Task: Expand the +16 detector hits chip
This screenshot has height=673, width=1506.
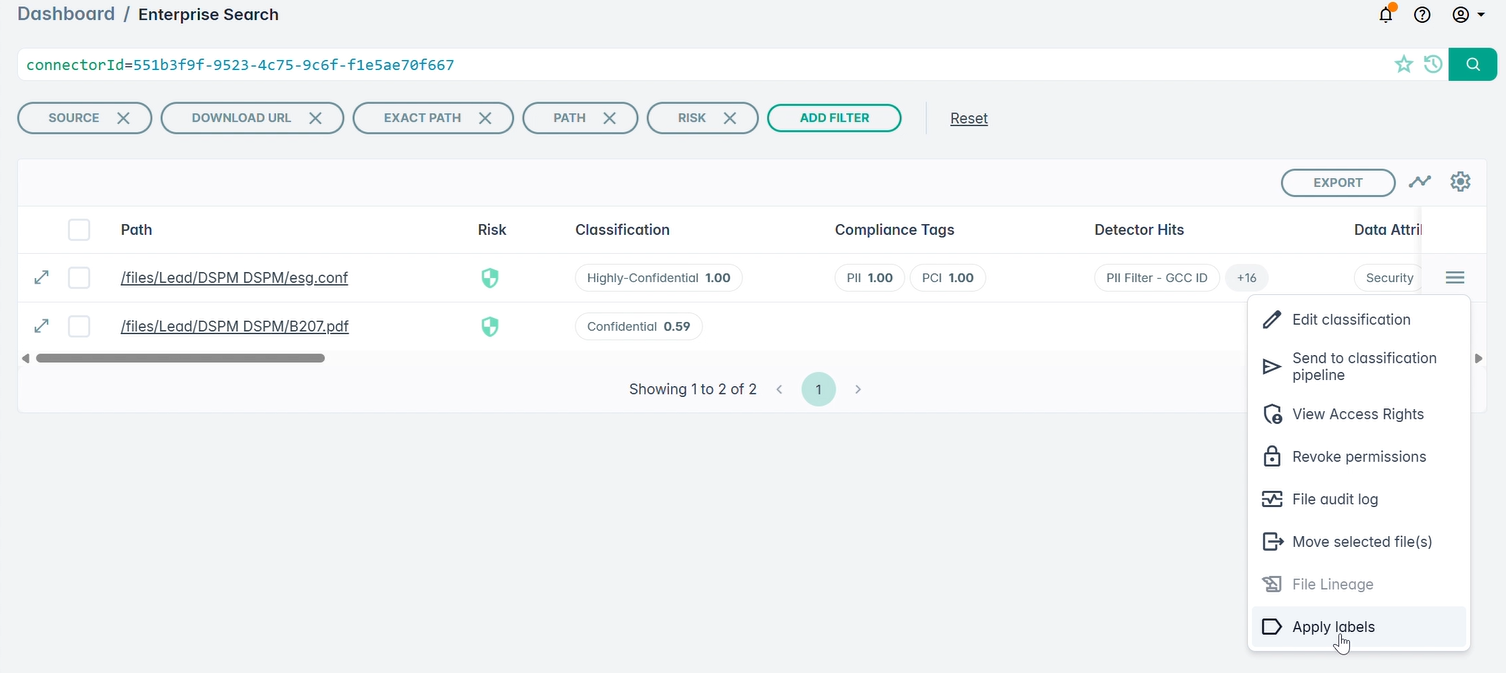Action: coord(1246,278)
